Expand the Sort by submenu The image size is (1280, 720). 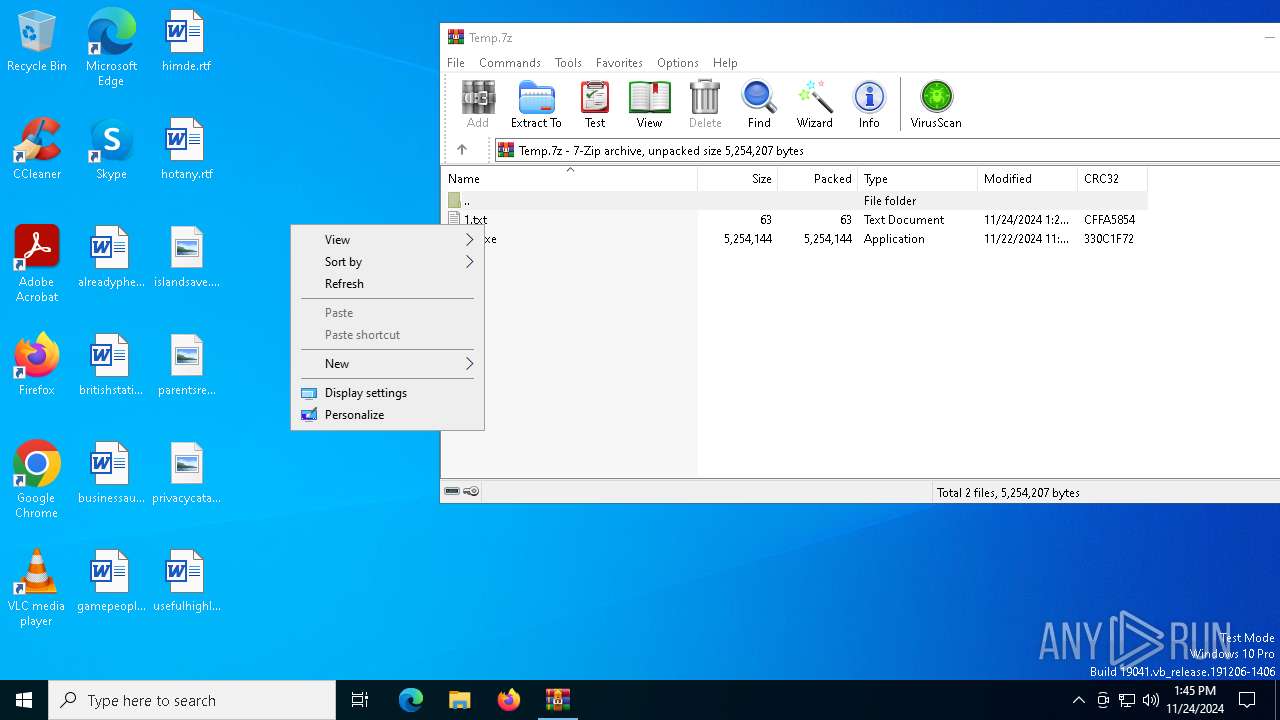pos(387,262)
